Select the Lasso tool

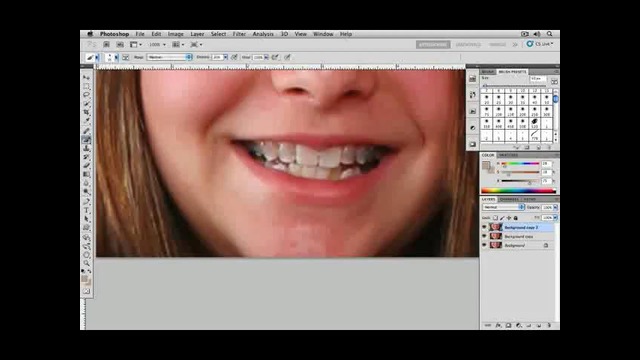tap(87, 95)
